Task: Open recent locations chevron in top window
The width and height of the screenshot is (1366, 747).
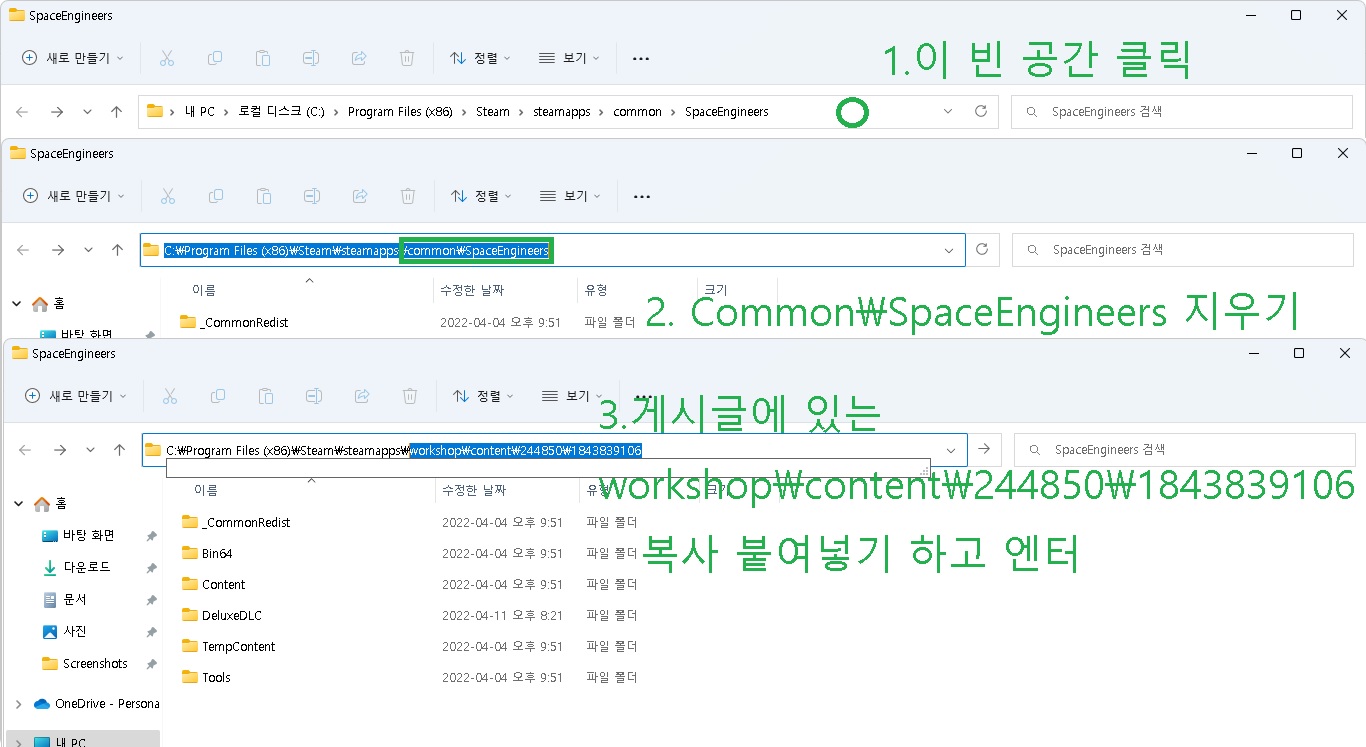Action: click(87, 112)
